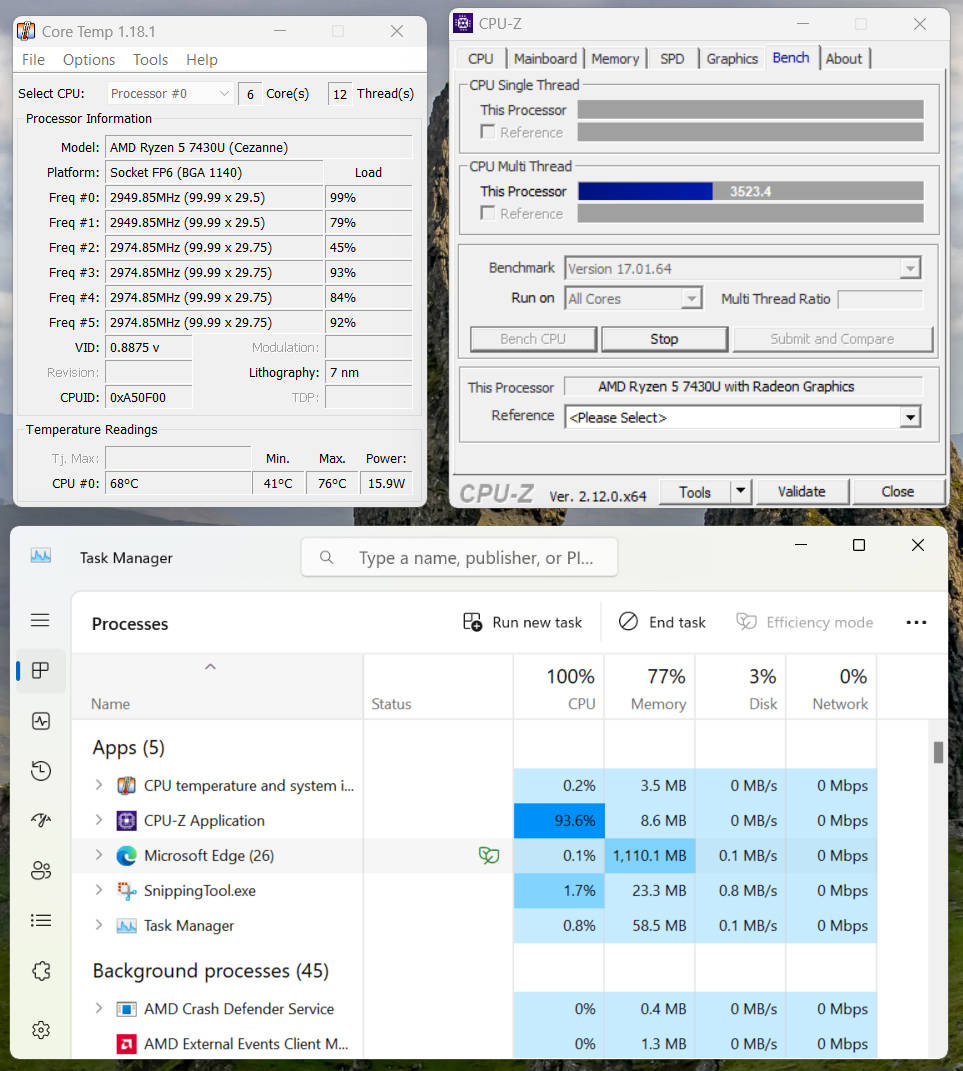Sort processes by the CPU column header
Image resolution: width=963 pixels, height=1071 pixels.
point(559,686)
